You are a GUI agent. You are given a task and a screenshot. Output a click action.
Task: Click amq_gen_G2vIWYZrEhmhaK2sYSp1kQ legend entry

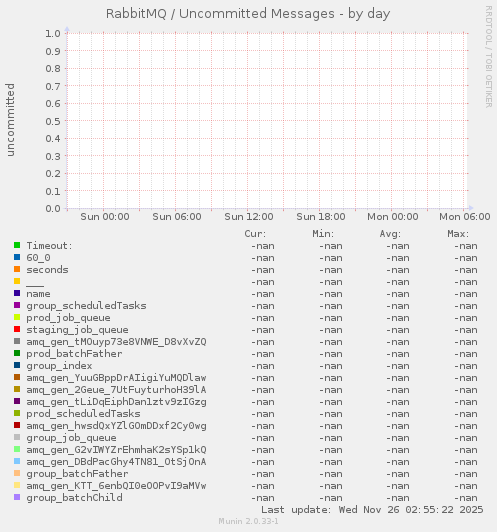(116, 450)
